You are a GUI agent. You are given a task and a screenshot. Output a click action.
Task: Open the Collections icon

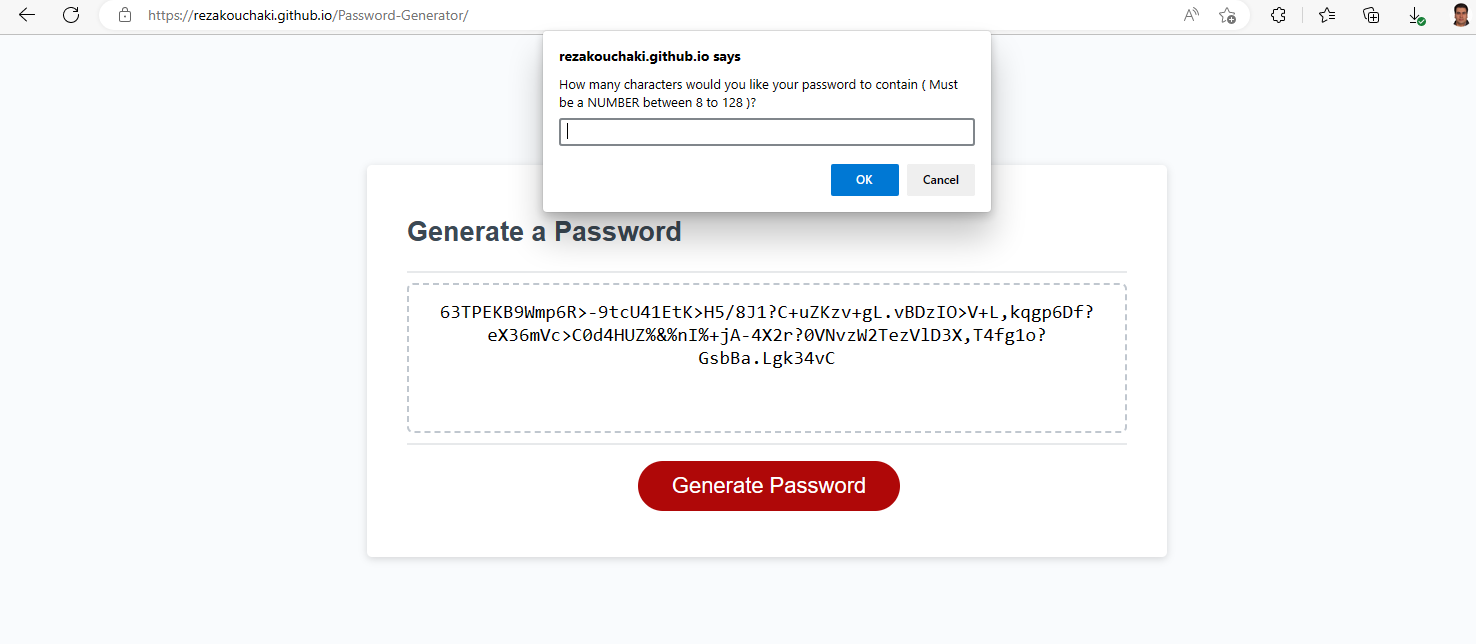(1371, 16)
